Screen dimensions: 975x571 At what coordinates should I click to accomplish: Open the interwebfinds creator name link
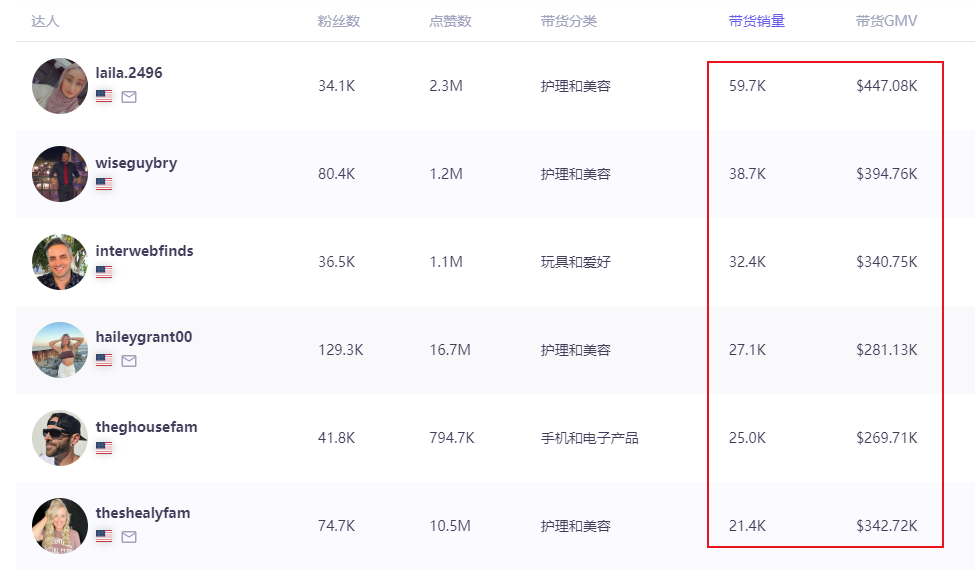145,251
